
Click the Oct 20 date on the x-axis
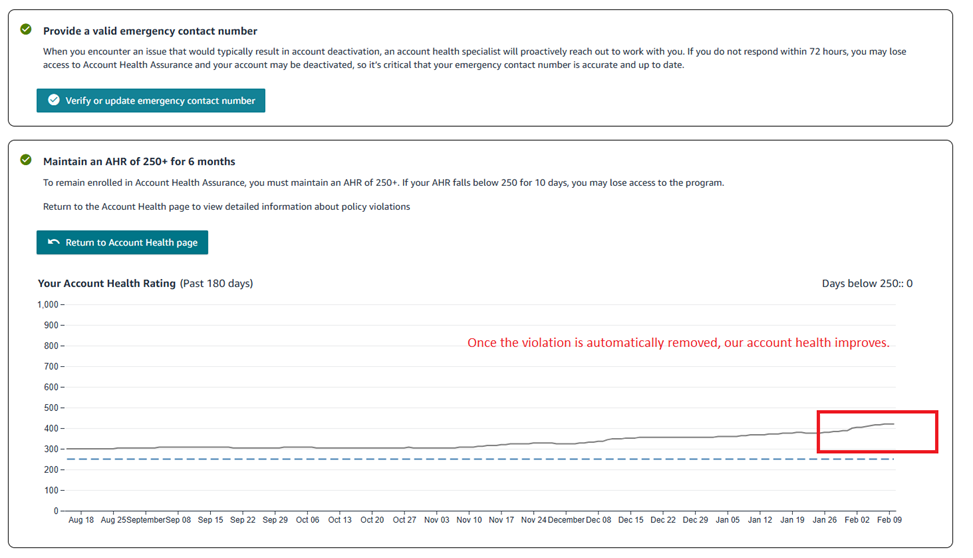click(x=372, y=520)
